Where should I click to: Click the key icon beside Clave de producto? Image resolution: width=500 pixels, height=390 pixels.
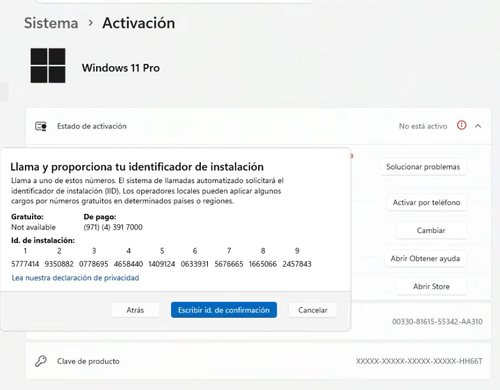coord(41,361)
